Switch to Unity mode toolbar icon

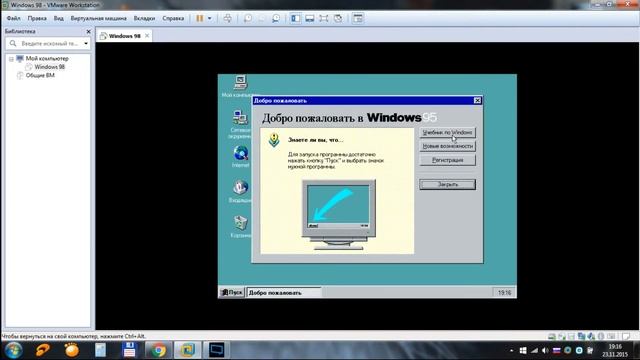click(x=338, y=18)
